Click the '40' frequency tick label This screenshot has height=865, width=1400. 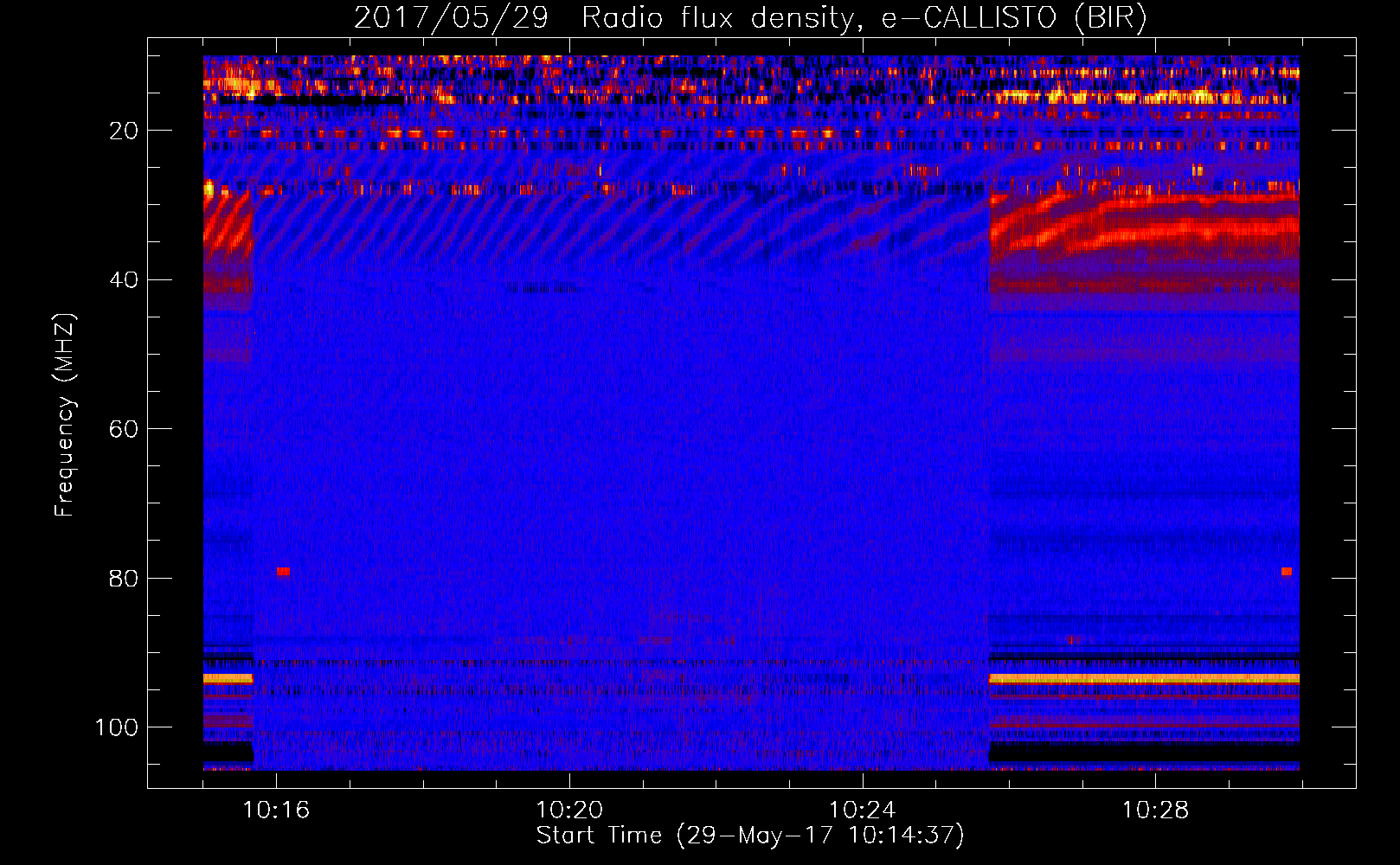tap(125, 280)
